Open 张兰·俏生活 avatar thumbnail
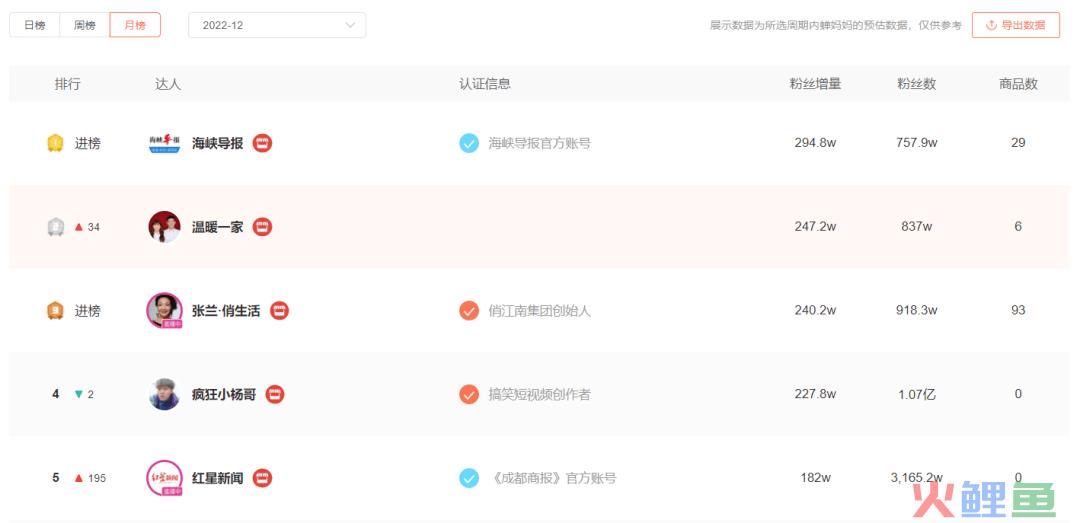Image resolution: width=1080 pixels, height=523 pixels. [165, 311]
